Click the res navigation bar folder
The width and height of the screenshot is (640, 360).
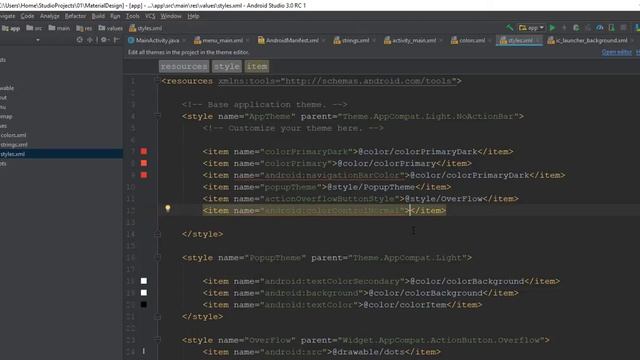tap(84, 28)
